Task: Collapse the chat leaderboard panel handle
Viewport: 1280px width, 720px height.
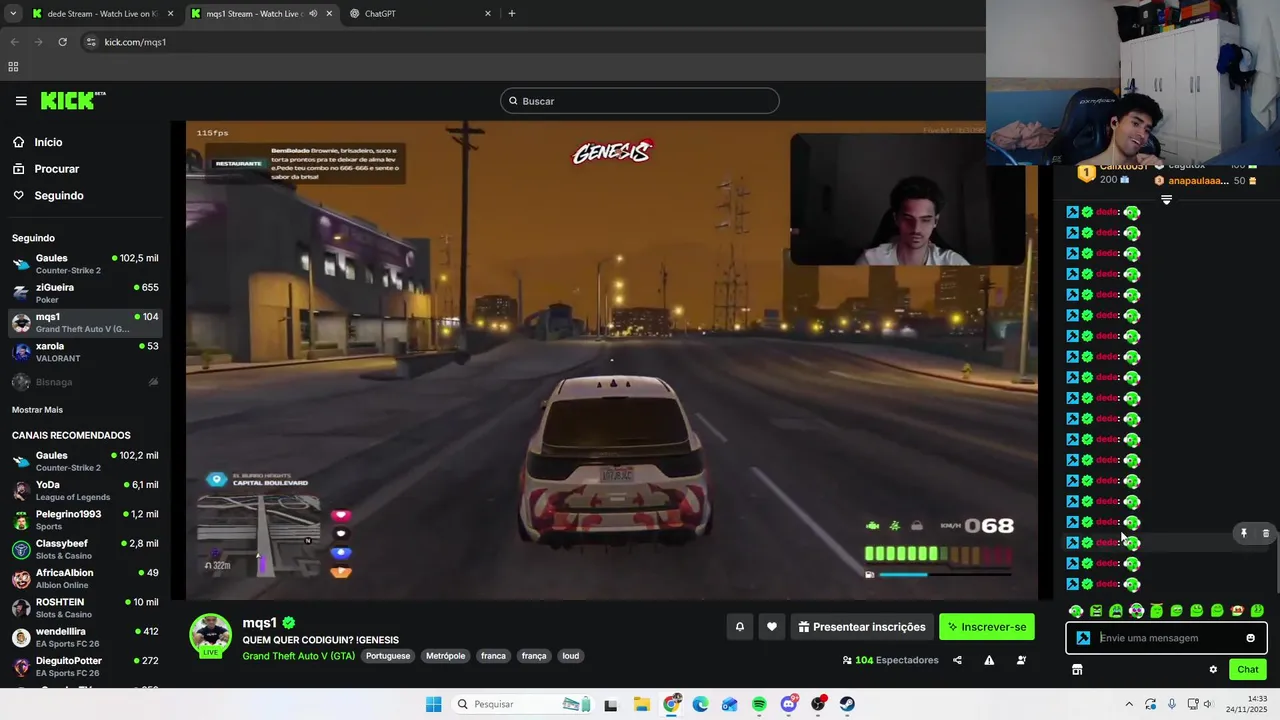Action: coord(1166,200)
